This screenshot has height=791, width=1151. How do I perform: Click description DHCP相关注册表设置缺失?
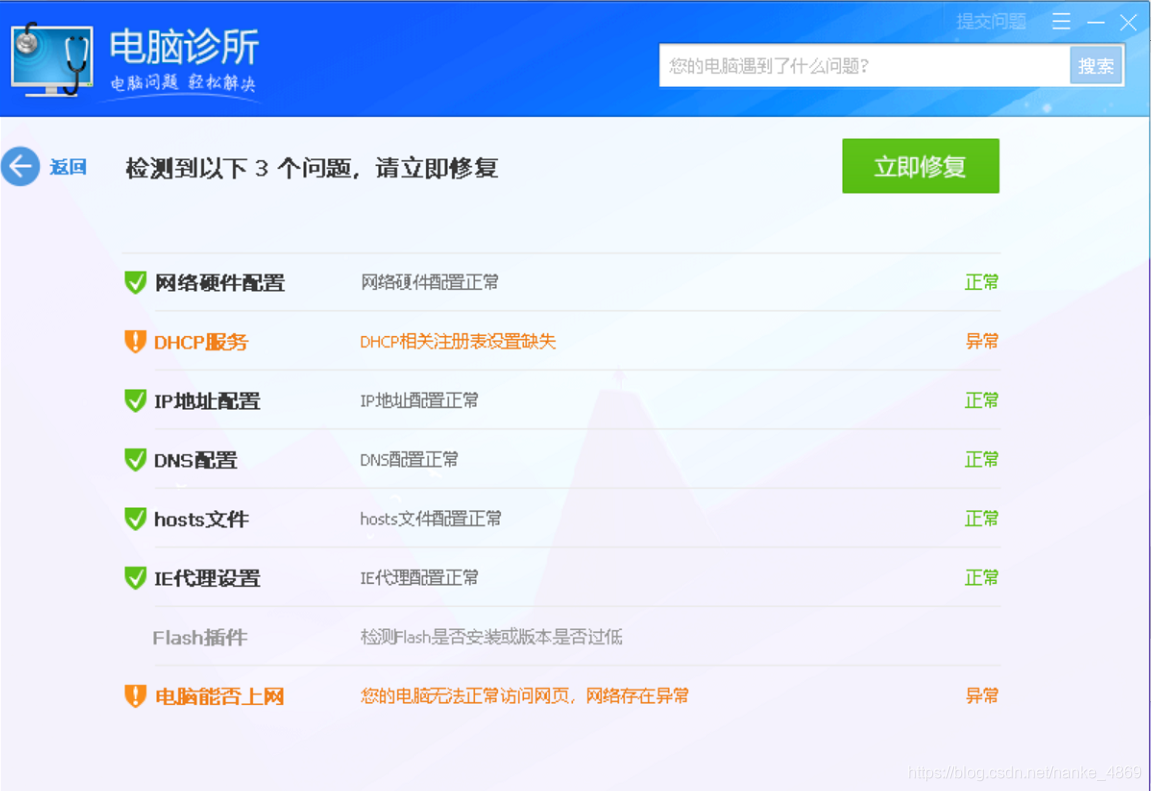[458, 341]
